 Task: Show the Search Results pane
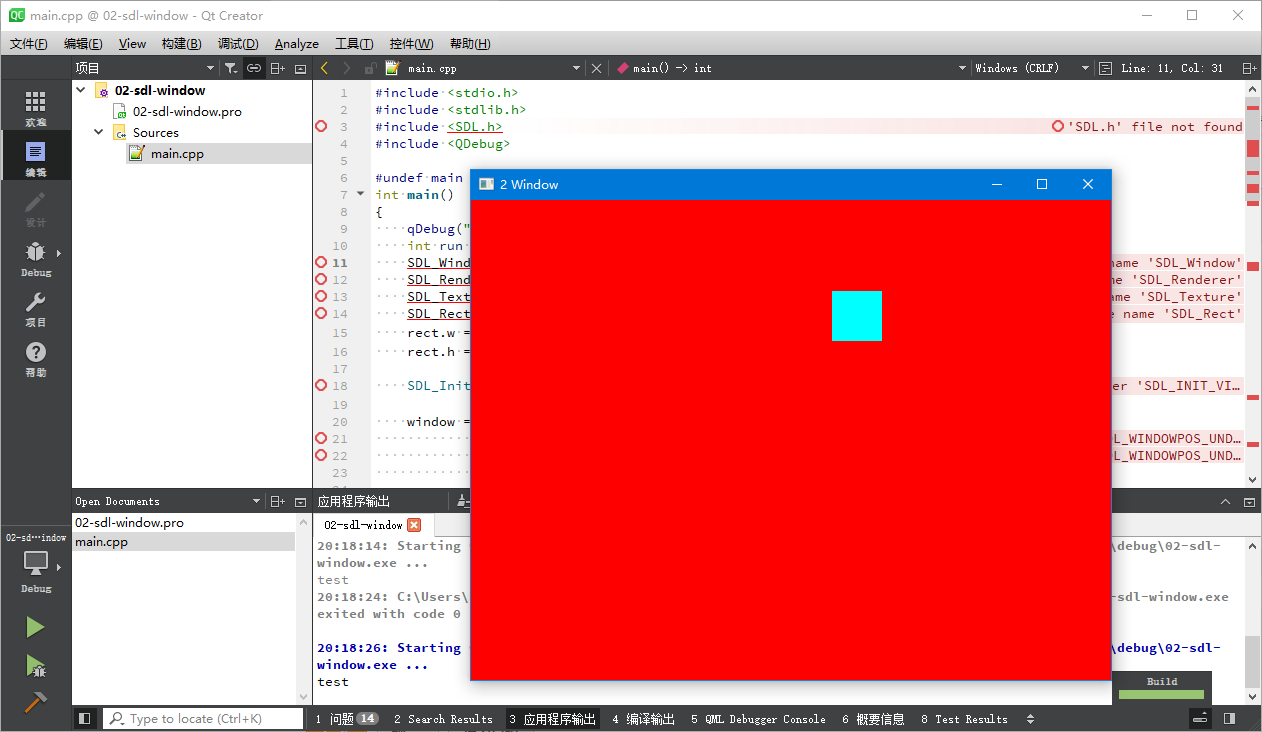[x=443, y=719]
